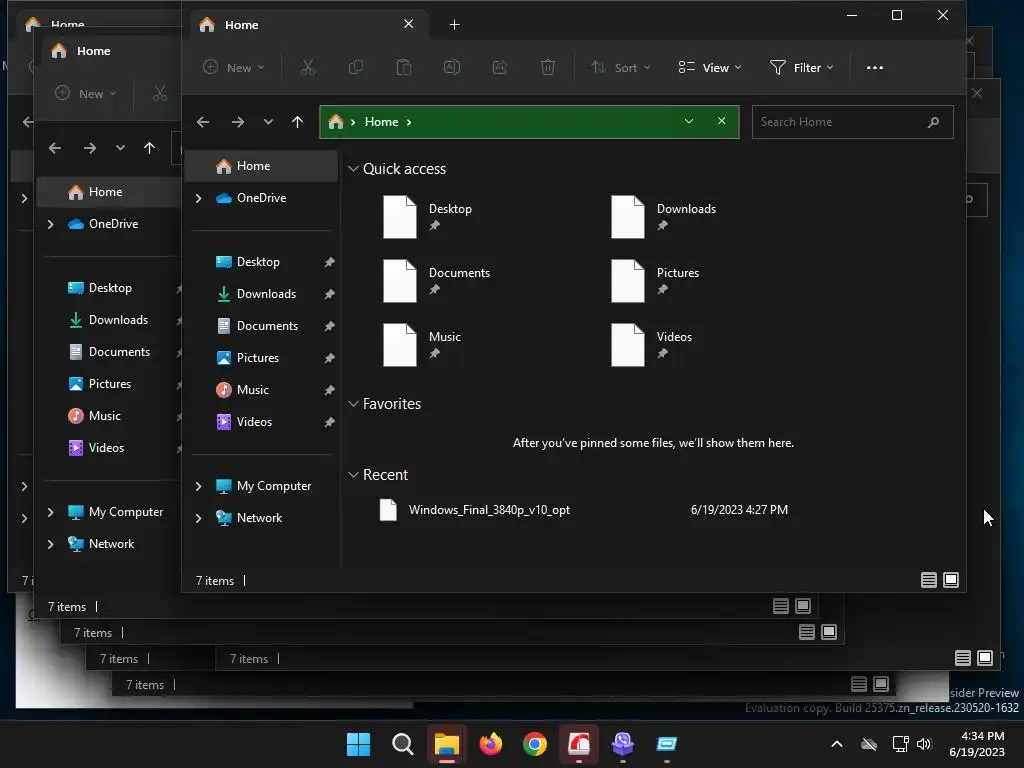Go up one level in the second window behind
The image size is (1024, 768).
(x=150, y=148)
